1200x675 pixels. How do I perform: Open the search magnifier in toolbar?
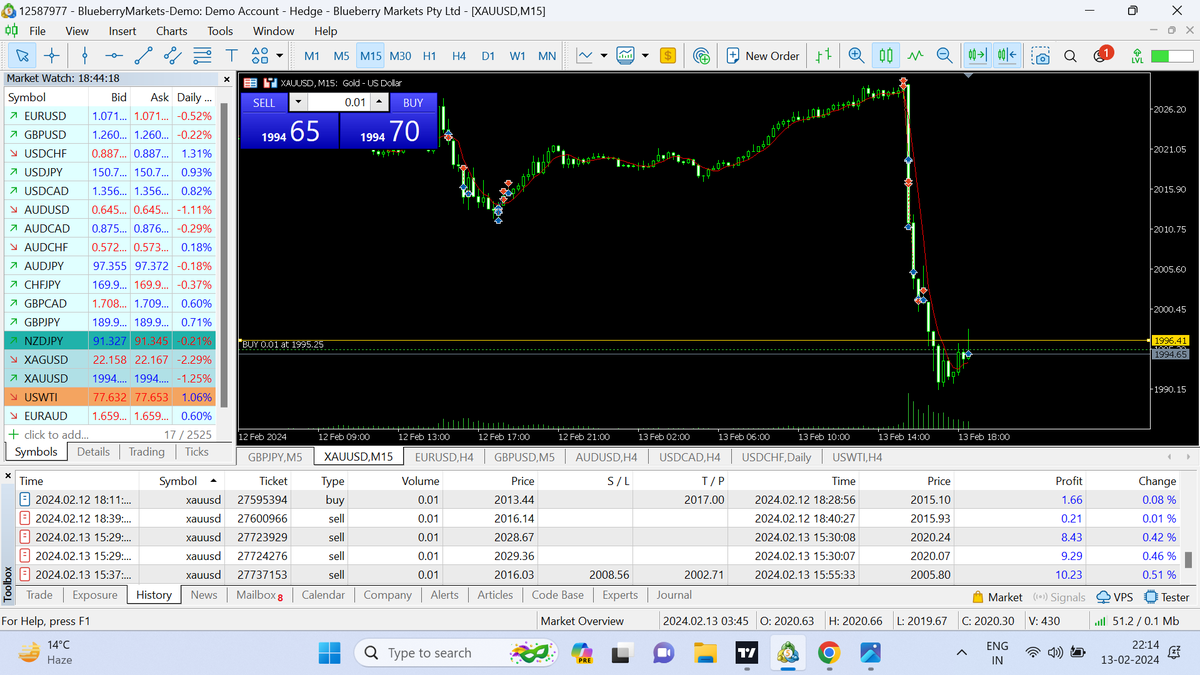pos(1070,56)
